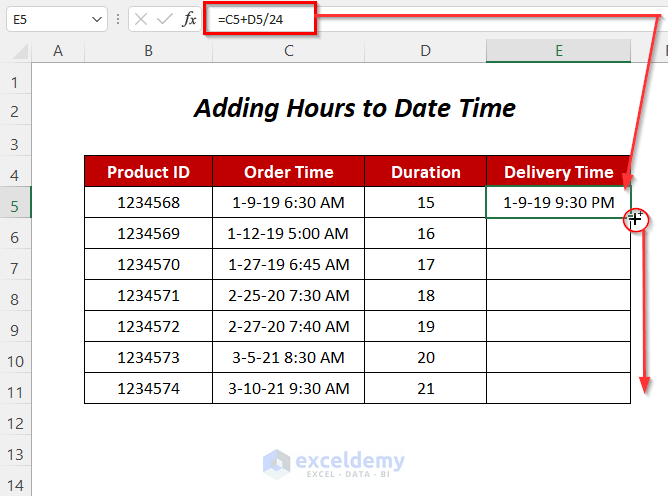Select order time '1-27-19 6:45 AM'
Screen dimensions: 668x496
(288, 265)
